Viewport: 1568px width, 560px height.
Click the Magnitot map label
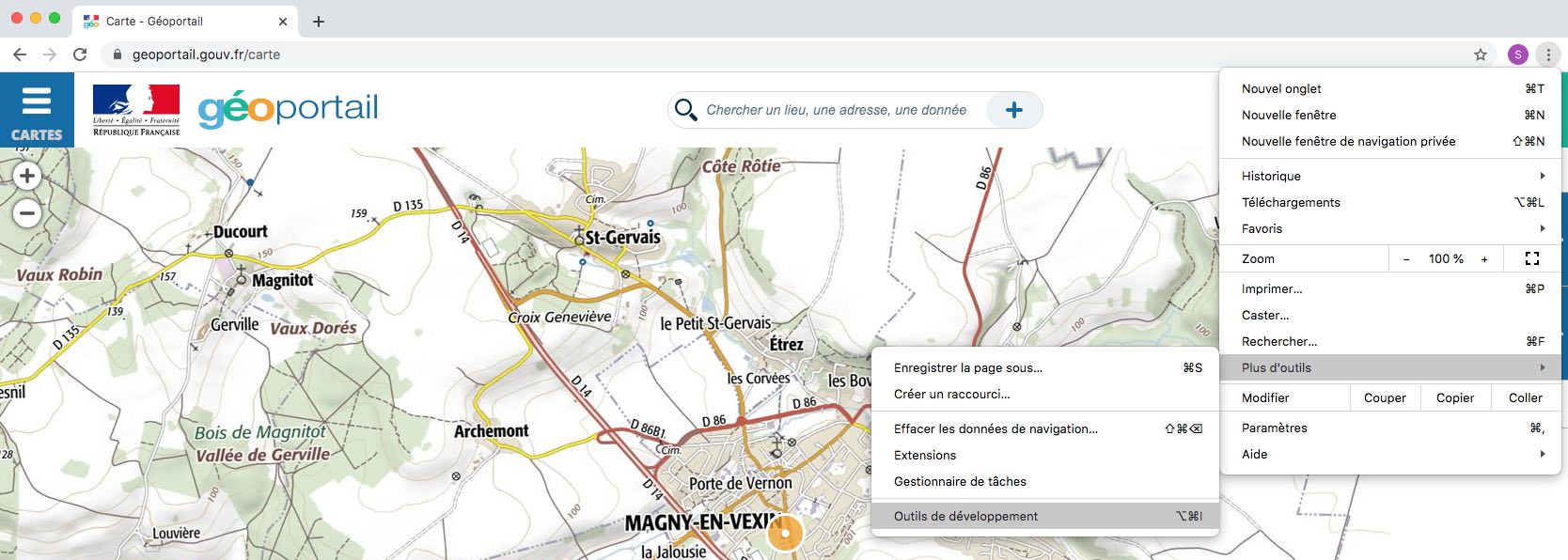[x=283, y=280]
